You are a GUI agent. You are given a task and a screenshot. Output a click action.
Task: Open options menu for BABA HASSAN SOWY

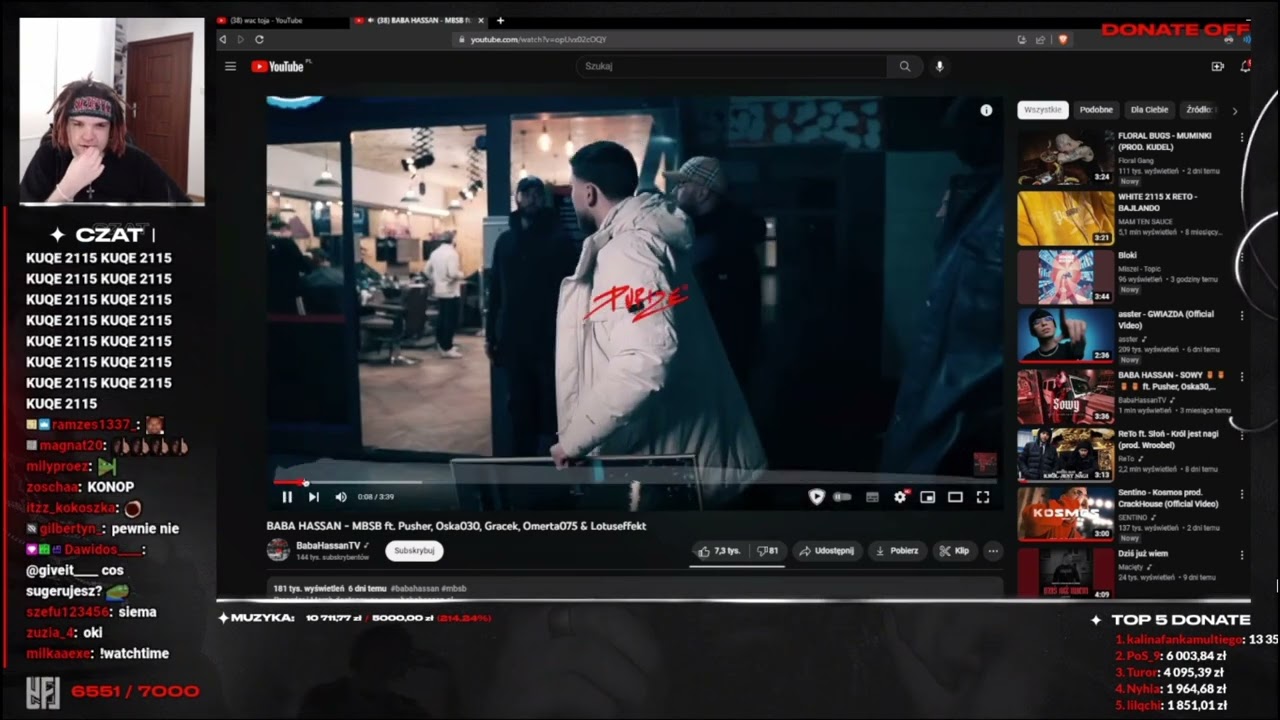click(x=1242, y=377)
